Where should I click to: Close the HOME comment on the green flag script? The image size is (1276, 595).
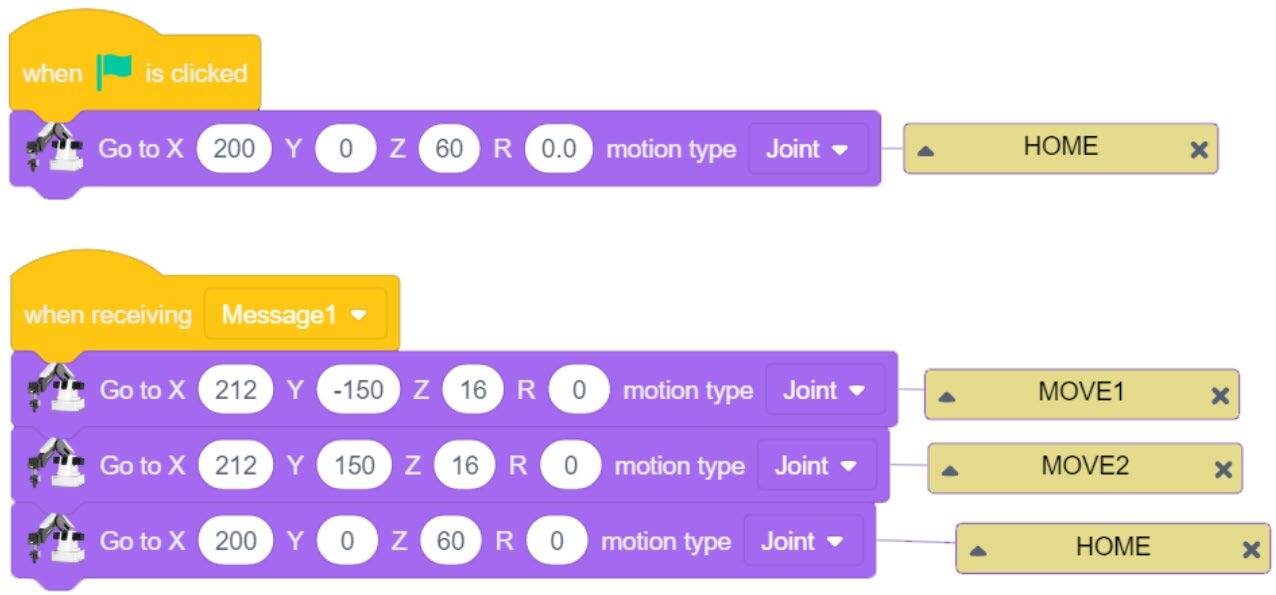pos(1199,150)
